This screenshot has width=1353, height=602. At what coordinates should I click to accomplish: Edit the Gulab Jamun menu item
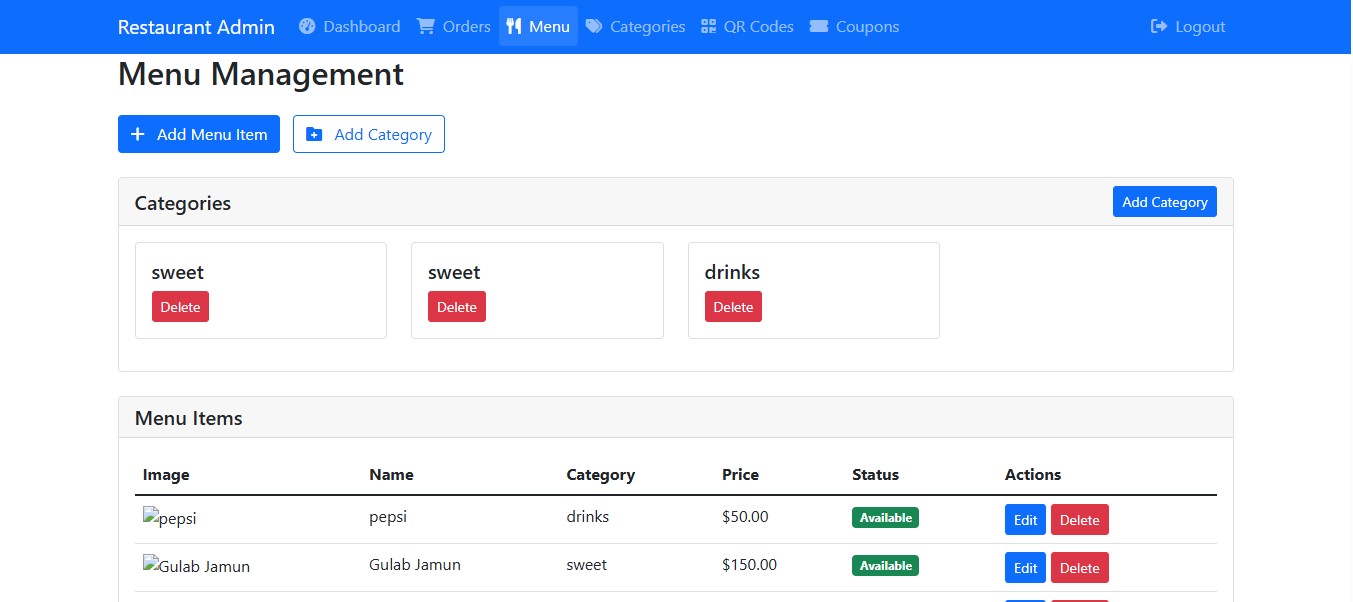(x=1025, y=568)
